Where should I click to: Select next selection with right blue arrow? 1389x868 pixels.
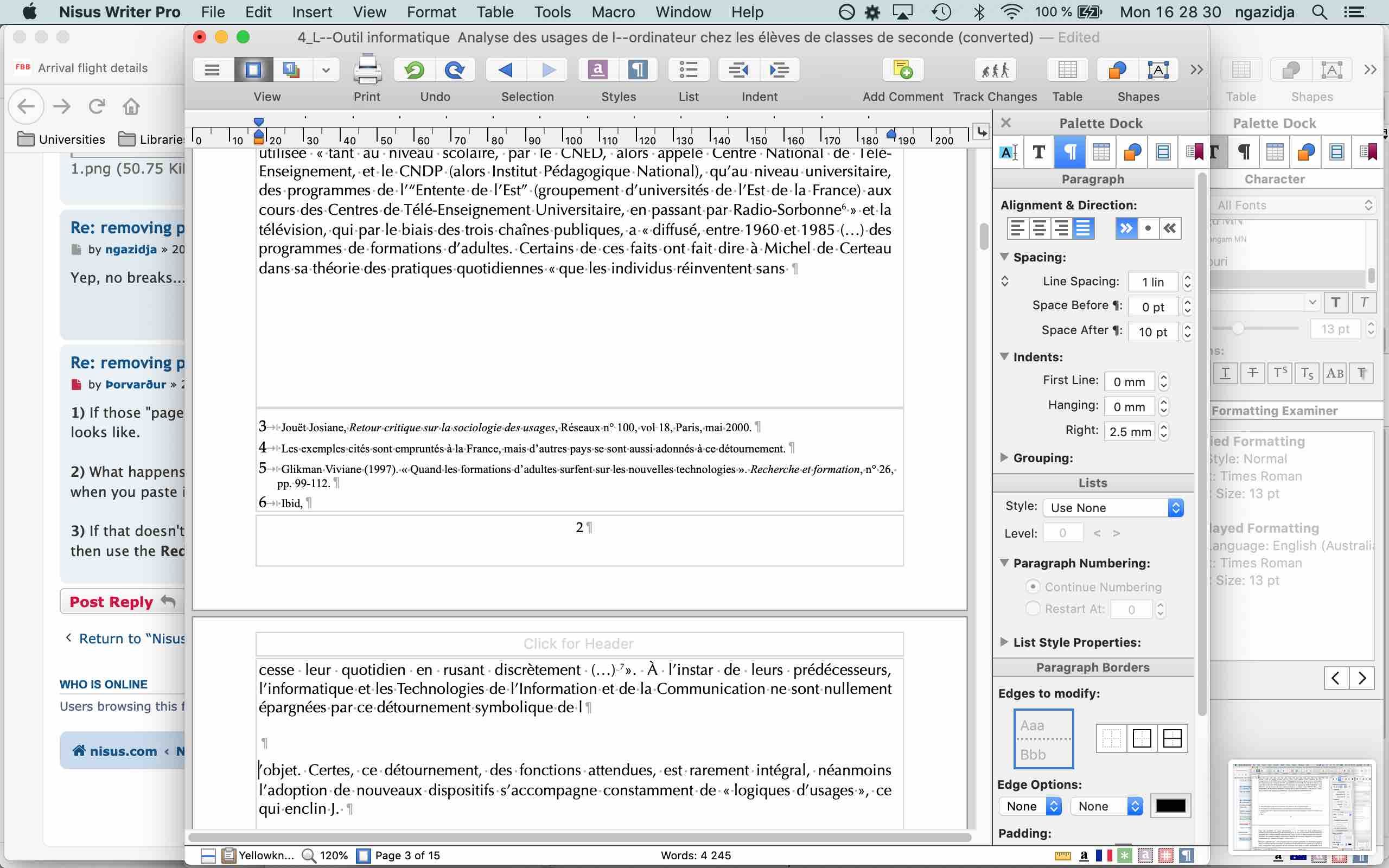(x=548, y=69)
